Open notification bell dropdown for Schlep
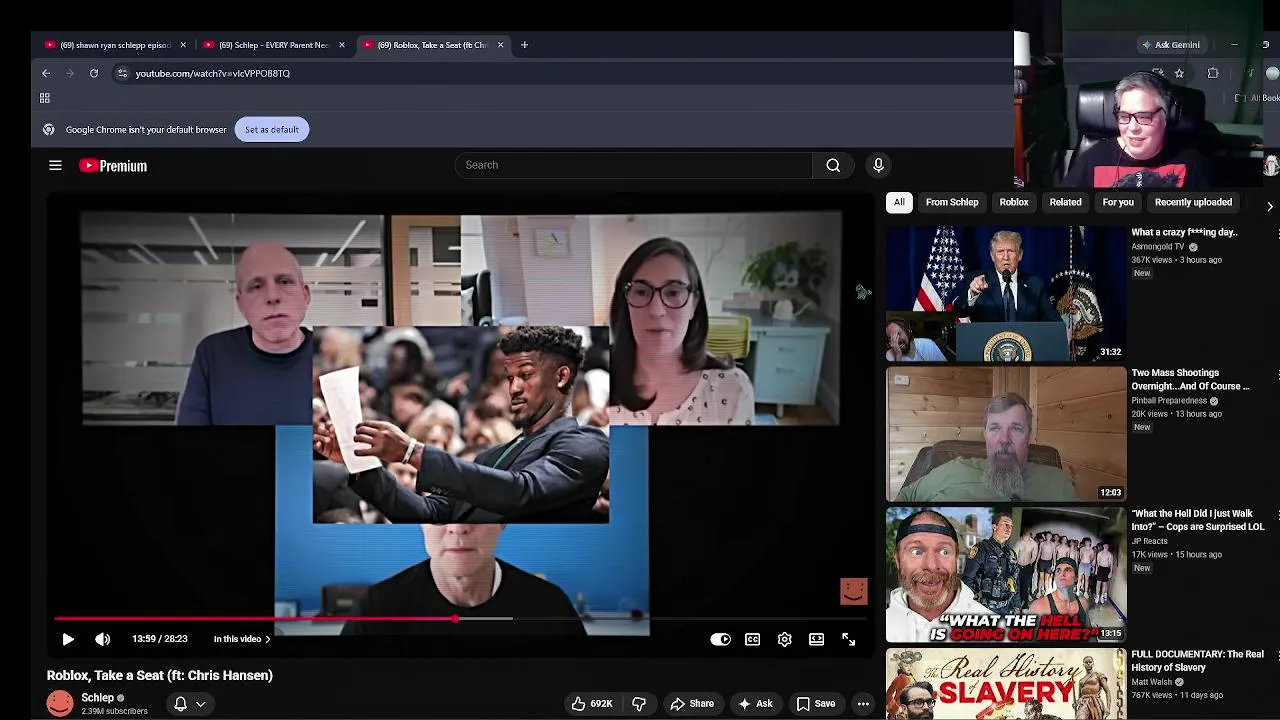 coord(190,704)
